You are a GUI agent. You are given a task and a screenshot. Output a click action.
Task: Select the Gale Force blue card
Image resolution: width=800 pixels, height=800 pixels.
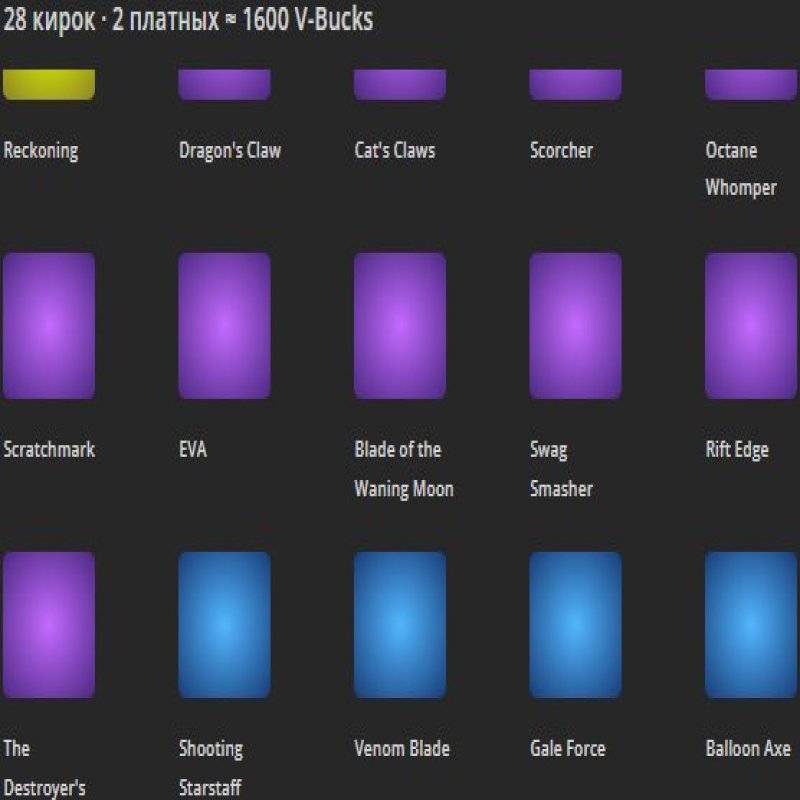pos(575,624)
